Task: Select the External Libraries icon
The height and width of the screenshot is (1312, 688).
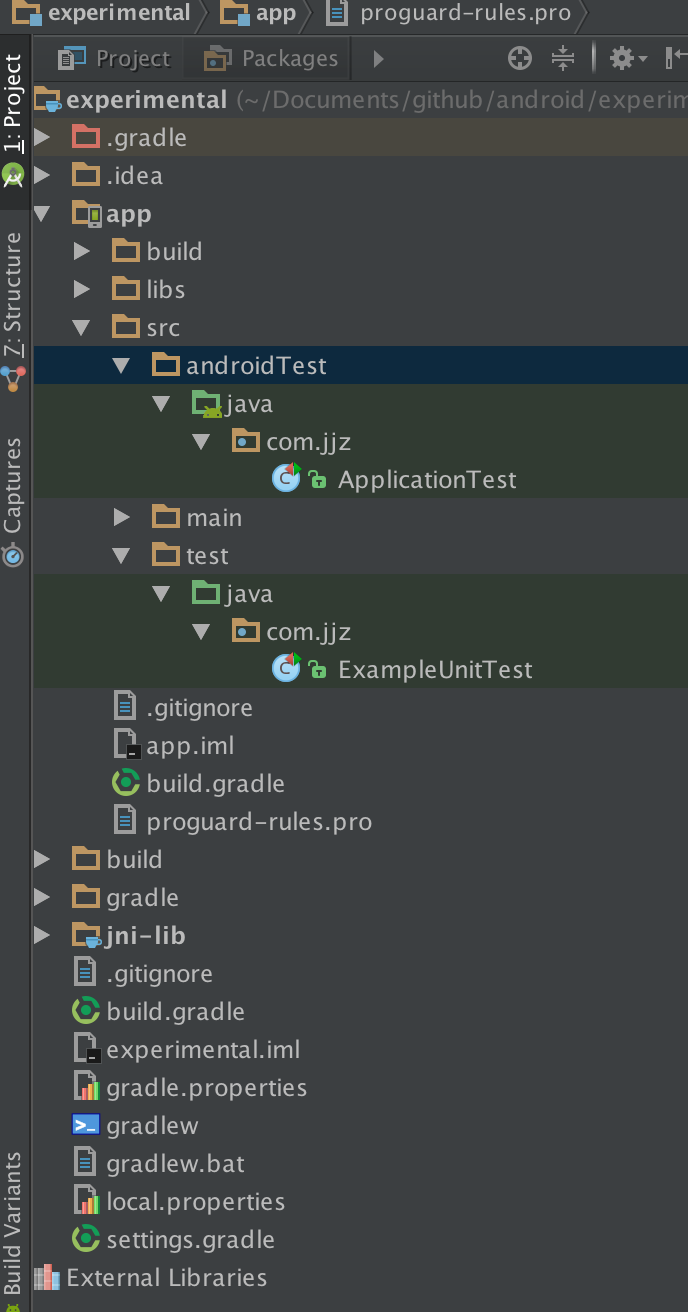Action: pyautogui.click(x=46, y=1278)
